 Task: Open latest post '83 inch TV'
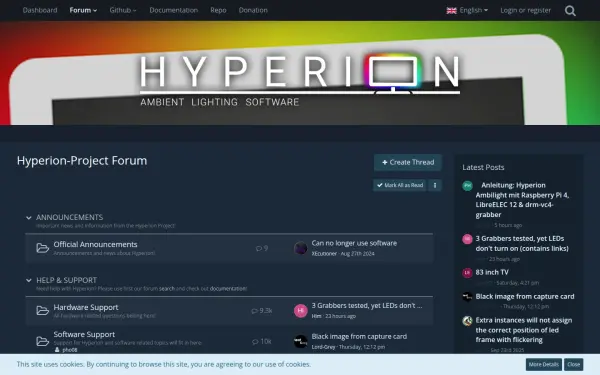point(492,272)
